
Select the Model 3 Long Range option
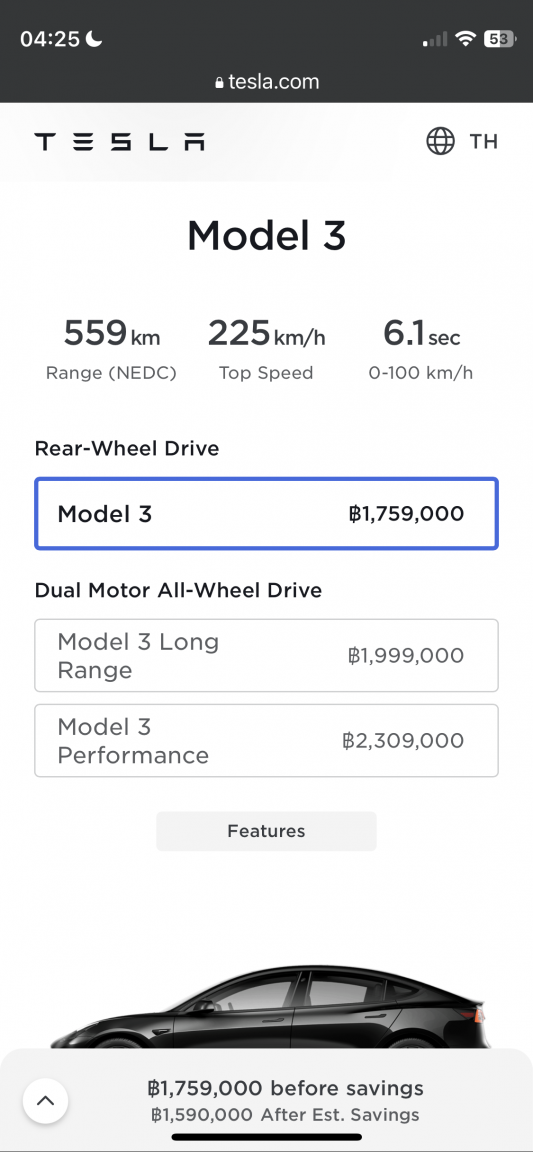pyautogui.click(x=266, y=655)
